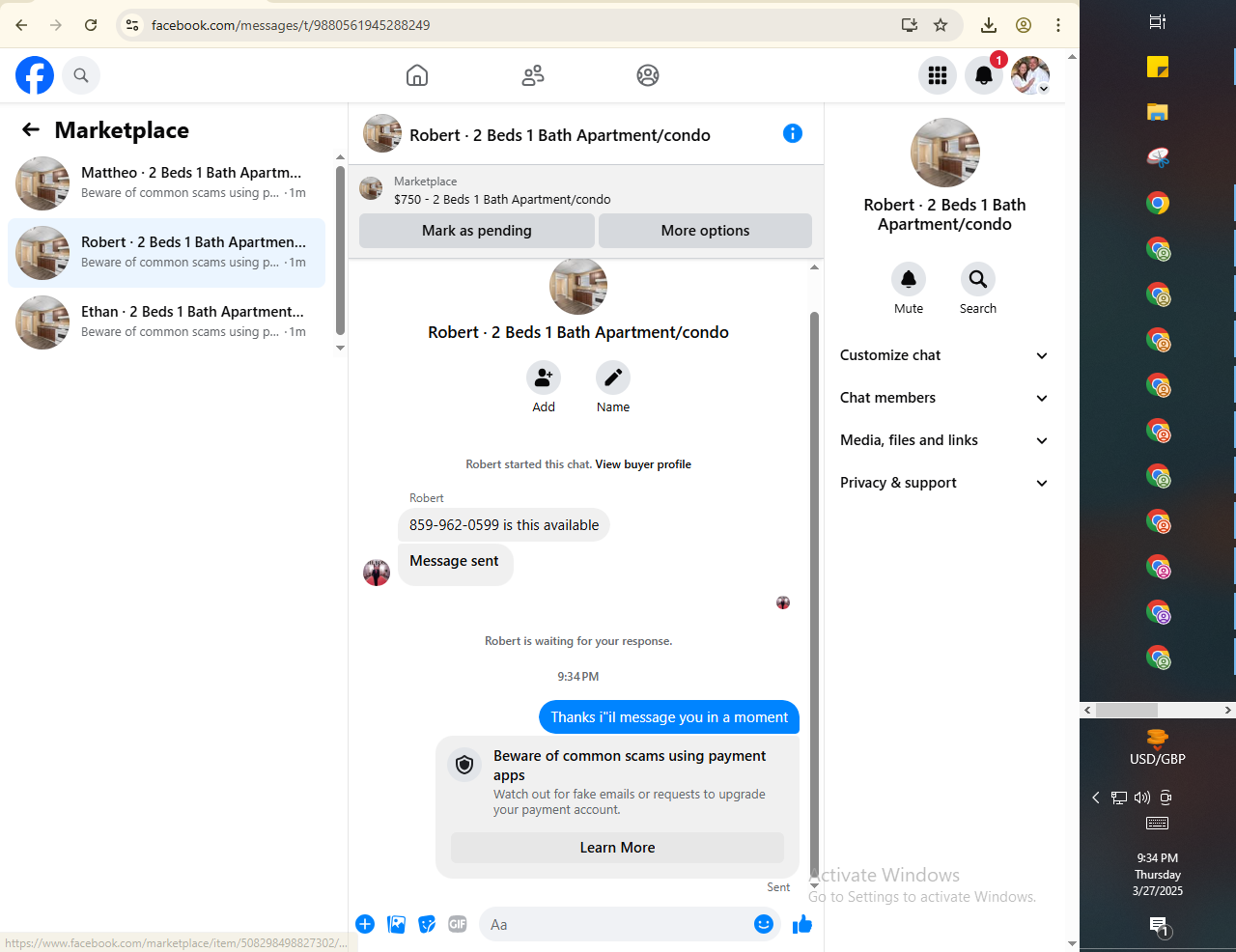Open Learn More about payment scams
The height and width of the screenshot is (952, 1236).
(617, 848)
